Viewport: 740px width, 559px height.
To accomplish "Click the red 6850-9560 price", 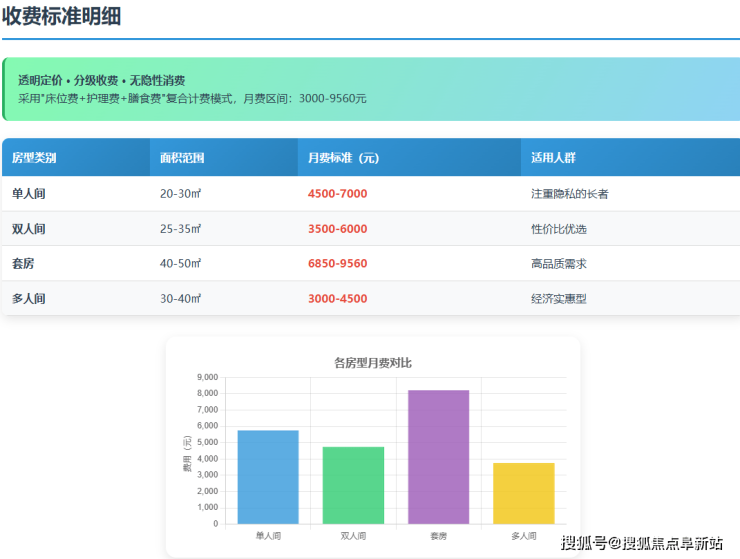I will (337, 264).
